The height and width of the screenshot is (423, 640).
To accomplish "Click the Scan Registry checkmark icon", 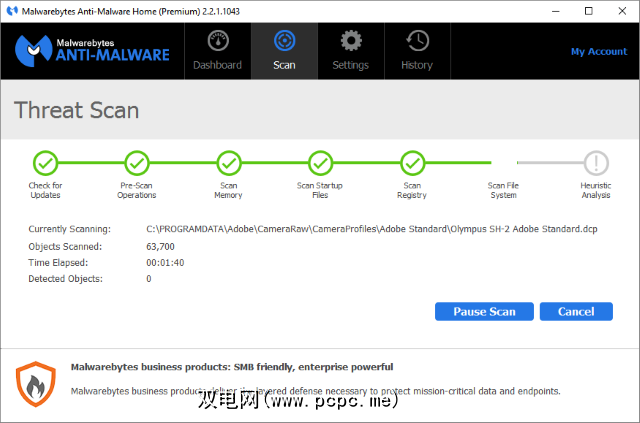I will coord(412,163).
